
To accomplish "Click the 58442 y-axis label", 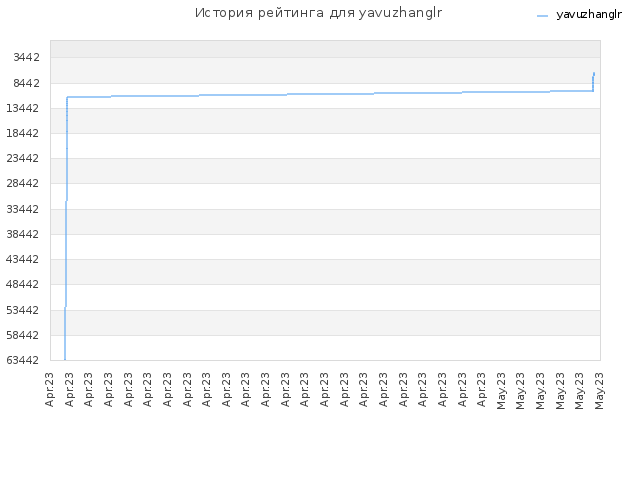I will pos(23,336).
